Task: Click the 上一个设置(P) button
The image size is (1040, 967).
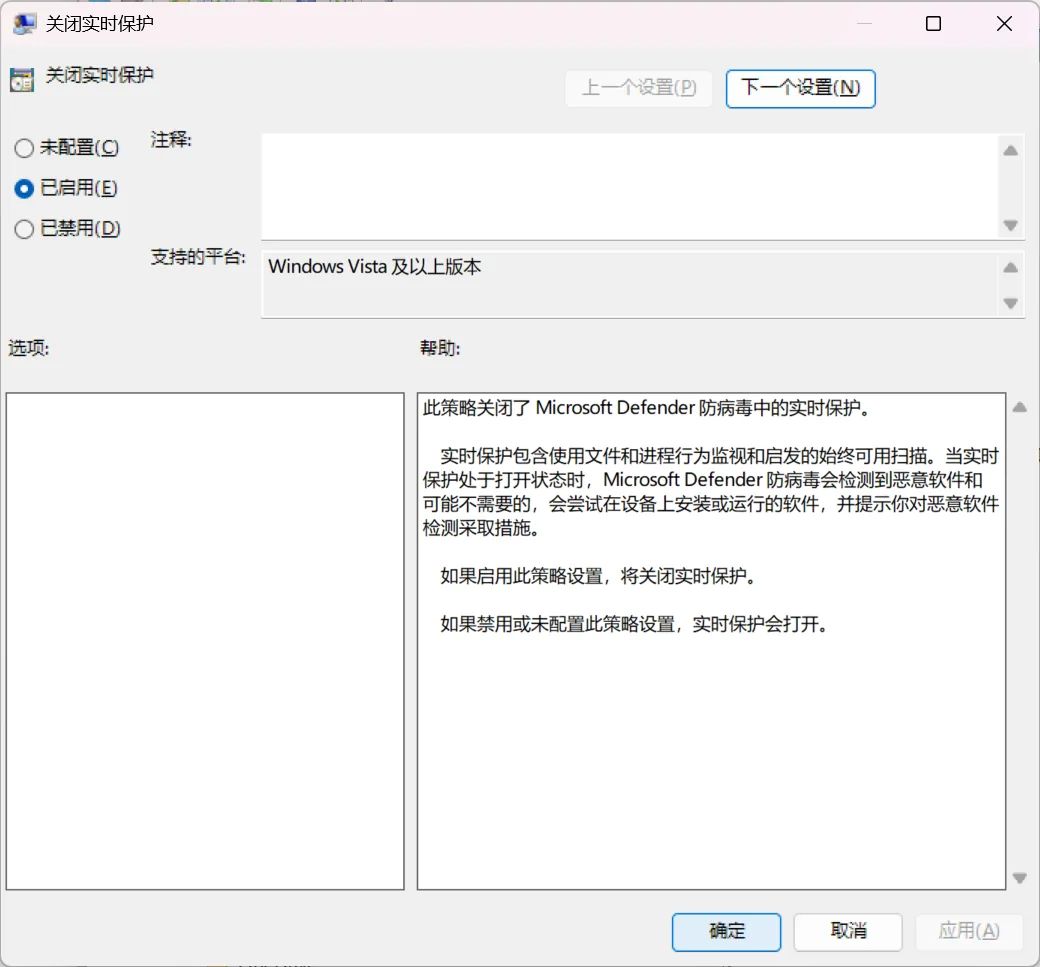Action: tap(639, 88)
